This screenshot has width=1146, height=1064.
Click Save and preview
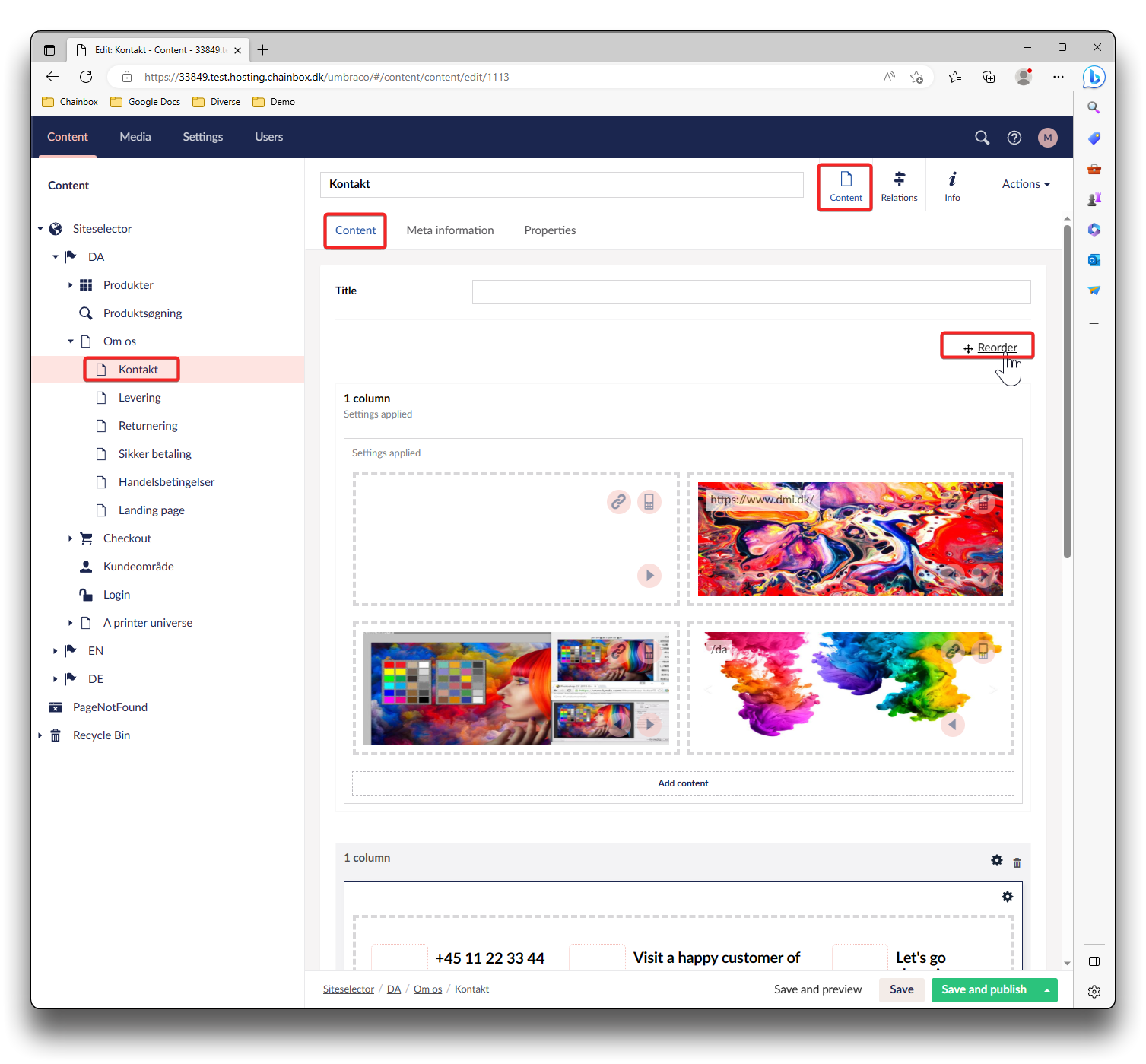817,989
